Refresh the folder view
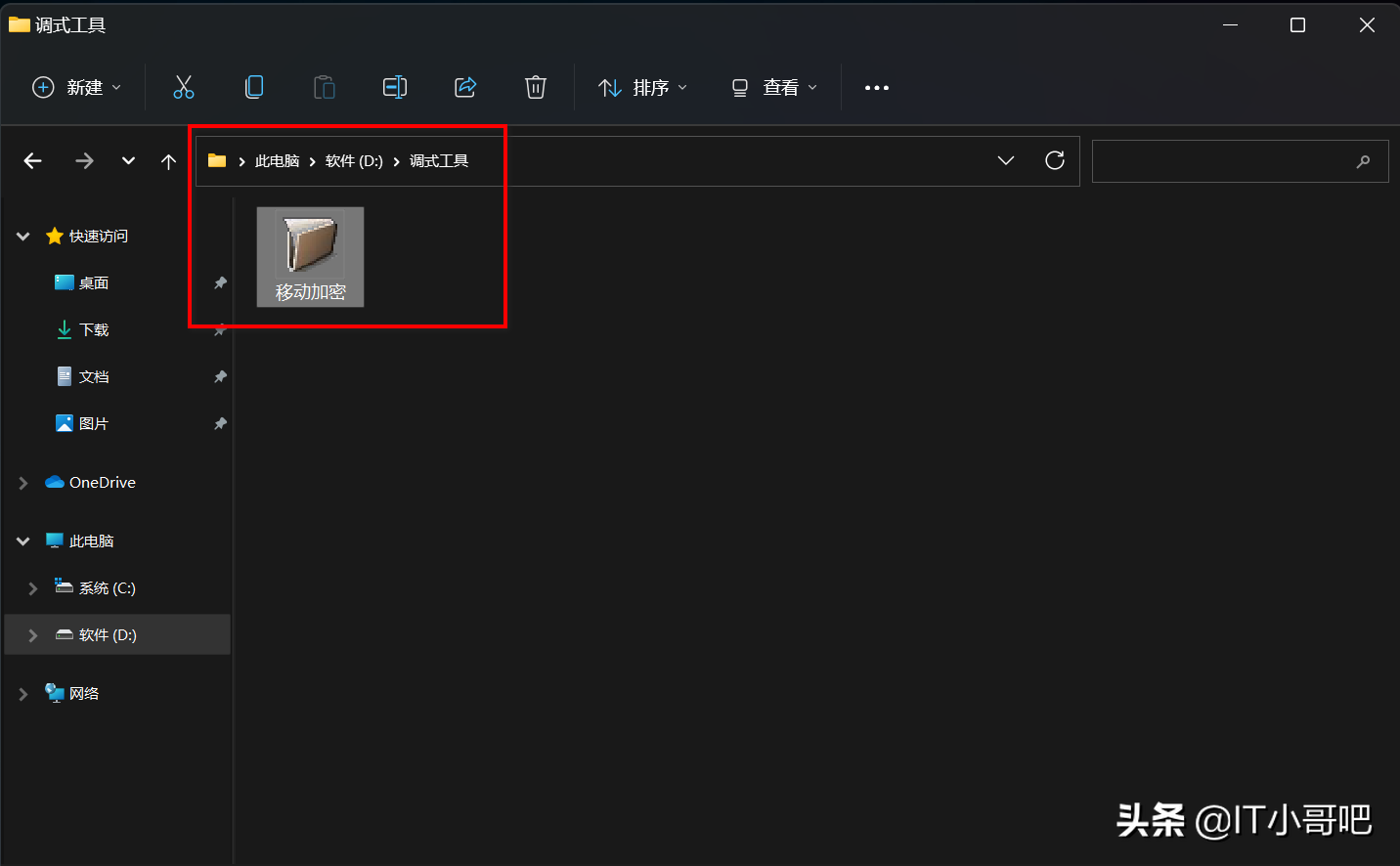This screenshot has width=1400, height=866. (1055, 160)
